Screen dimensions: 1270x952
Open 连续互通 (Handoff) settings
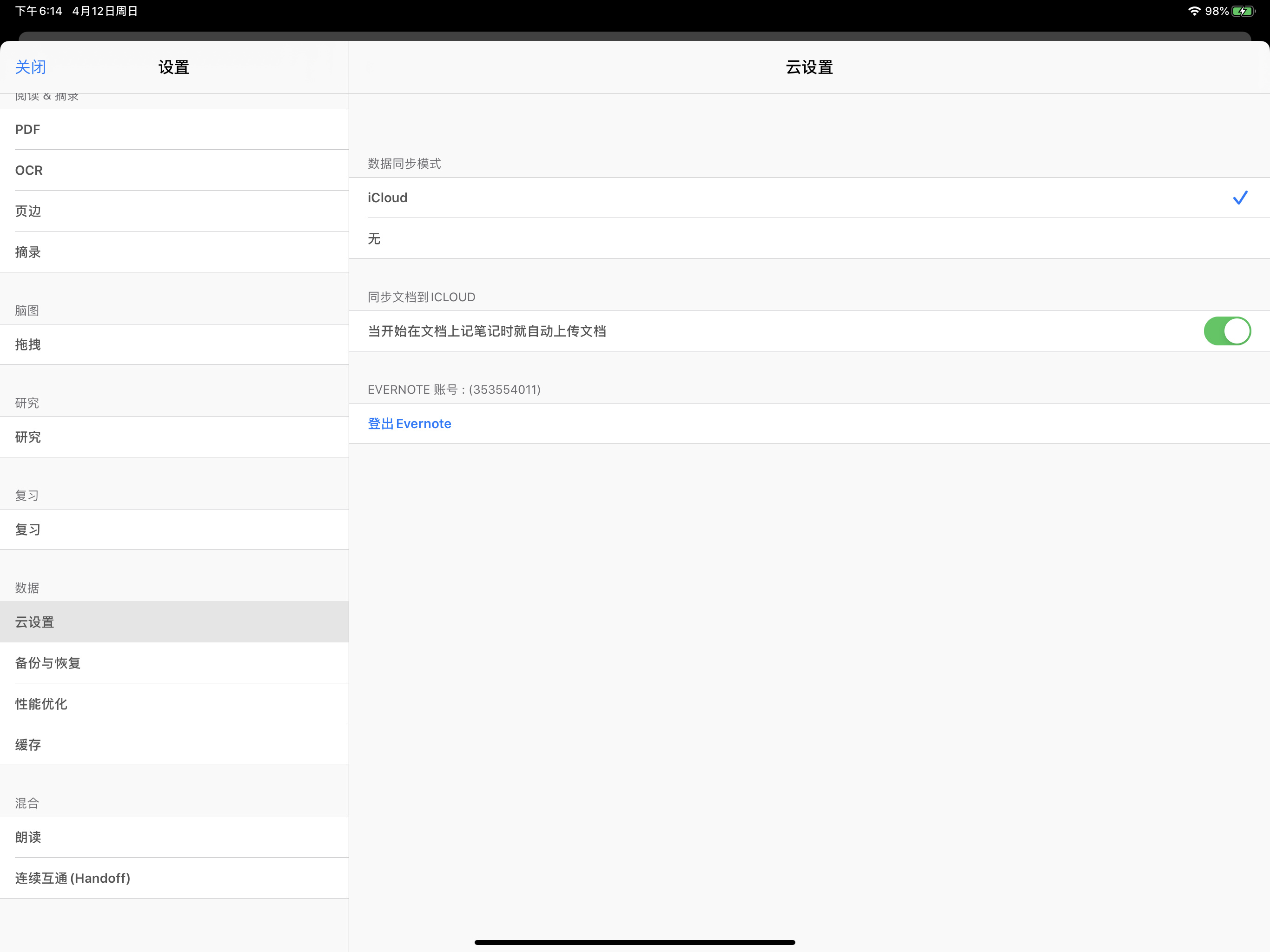click(174, 878)
